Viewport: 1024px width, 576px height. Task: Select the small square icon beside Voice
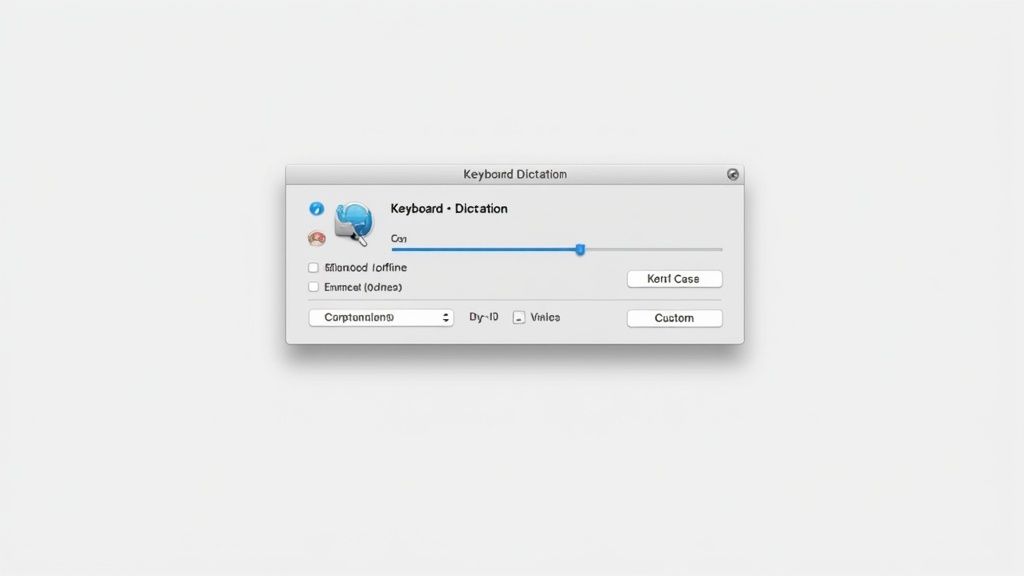click(x=519, y=317)
